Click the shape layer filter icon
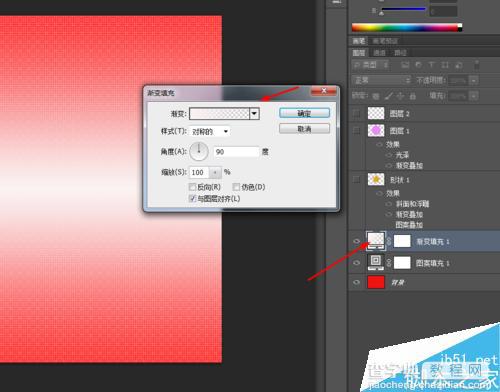This screenshot has width=500, height=392. point(445,65)
